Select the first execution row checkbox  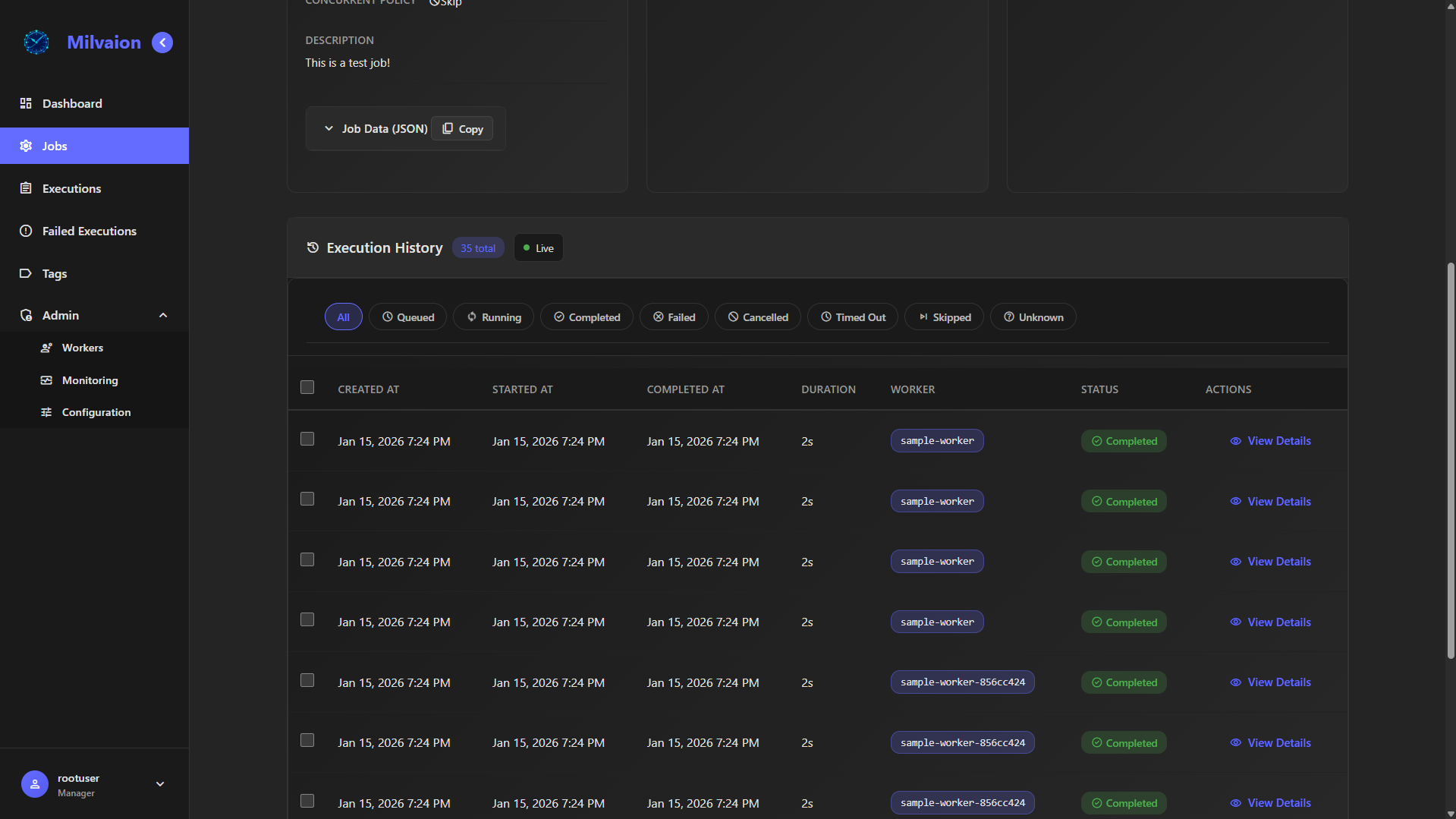[x=307, y=439]
